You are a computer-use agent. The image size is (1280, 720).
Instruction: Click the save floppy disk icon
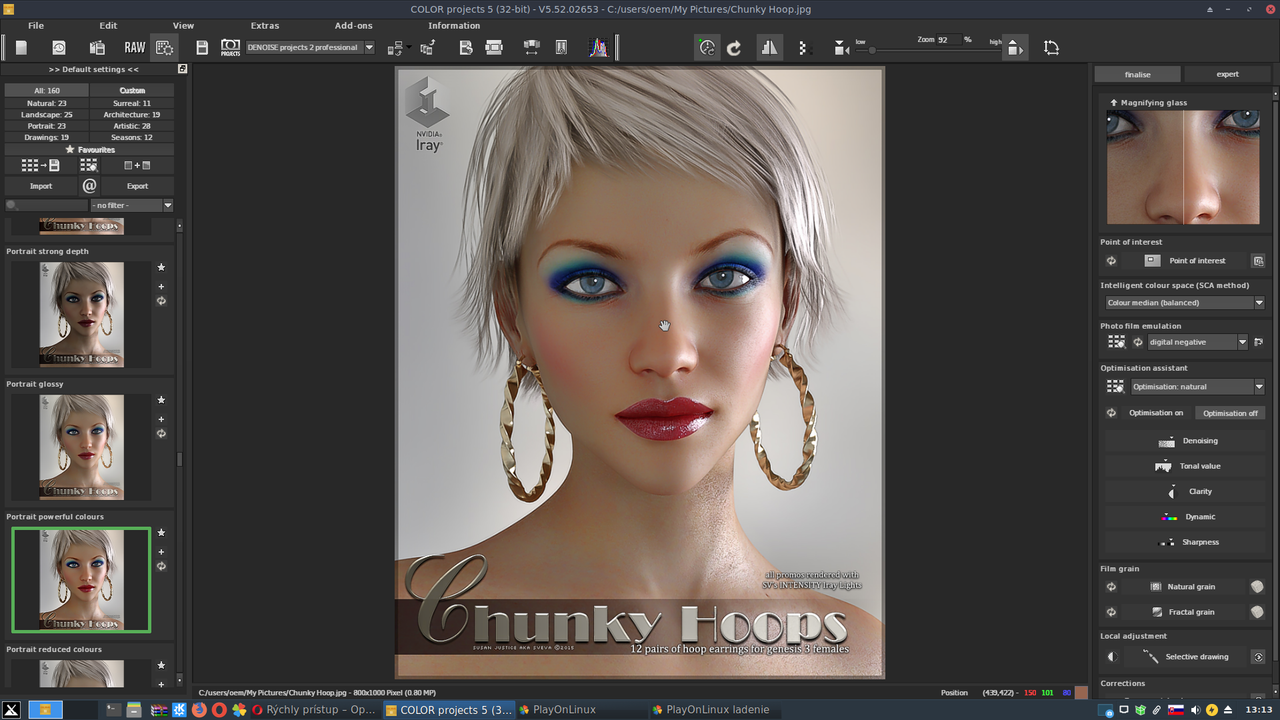tap(202, 47)
